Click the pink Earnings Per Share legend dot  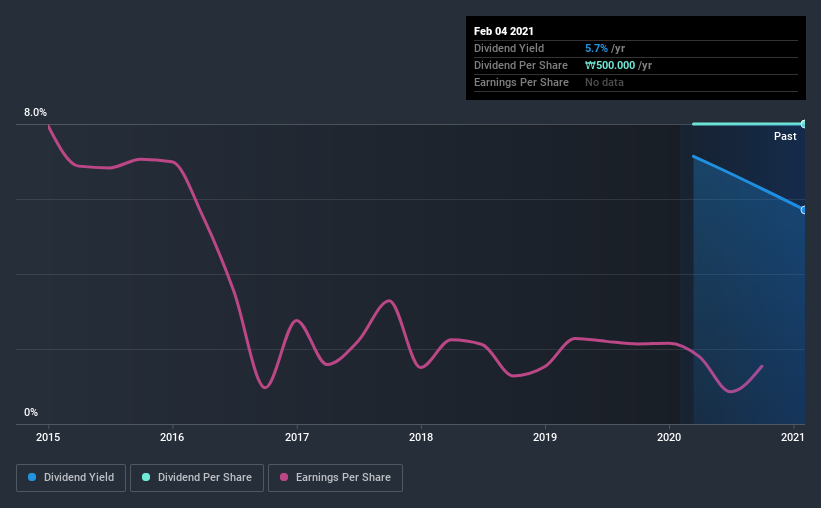(284, 477)
